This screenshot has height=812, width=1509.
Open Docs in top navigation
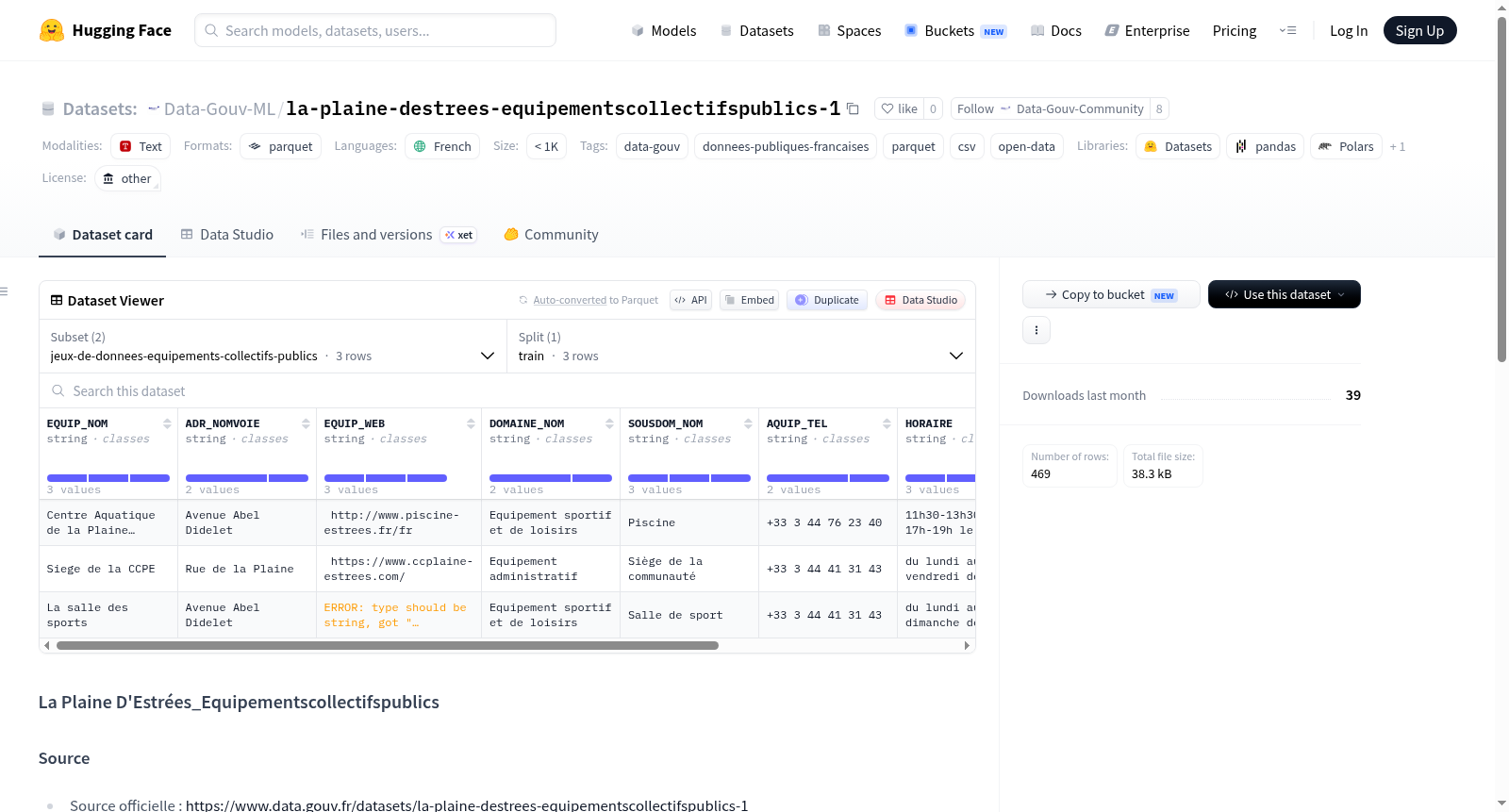1056,30
